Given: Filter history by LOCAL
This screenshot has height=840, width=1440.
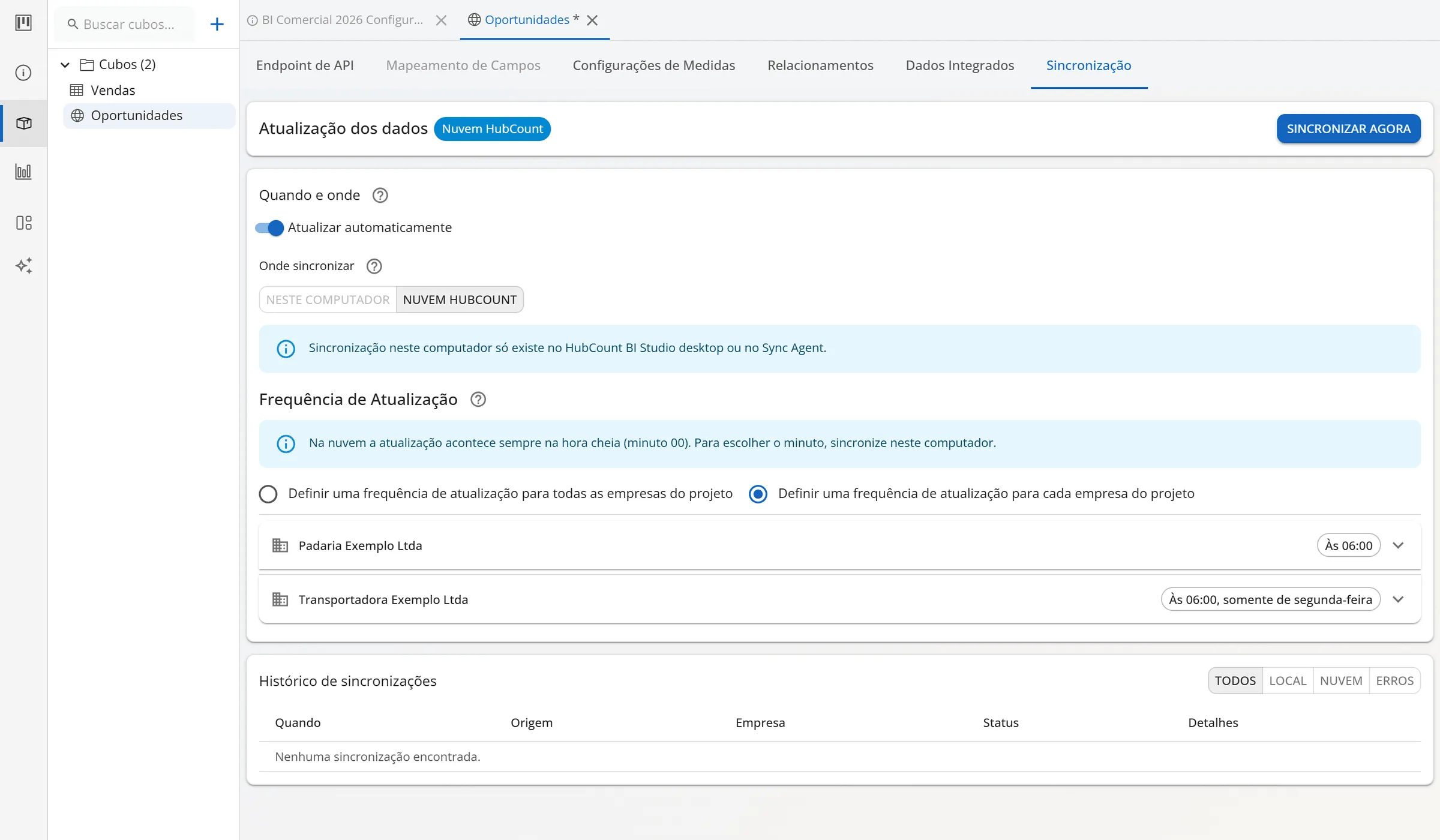Looking at the screenshot, I should pyautogui.click(x=1288, y=680).
